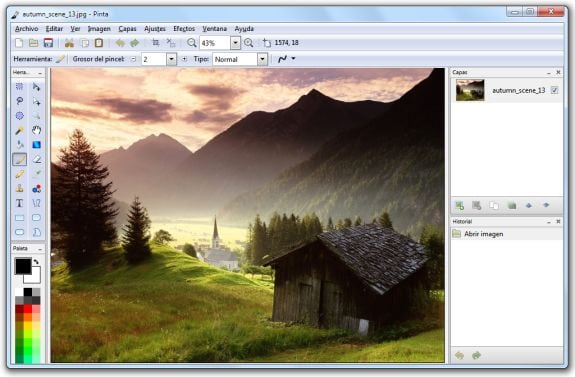Select the Line tool
Viewport: 575px width, 377px height.
[36, 203]
